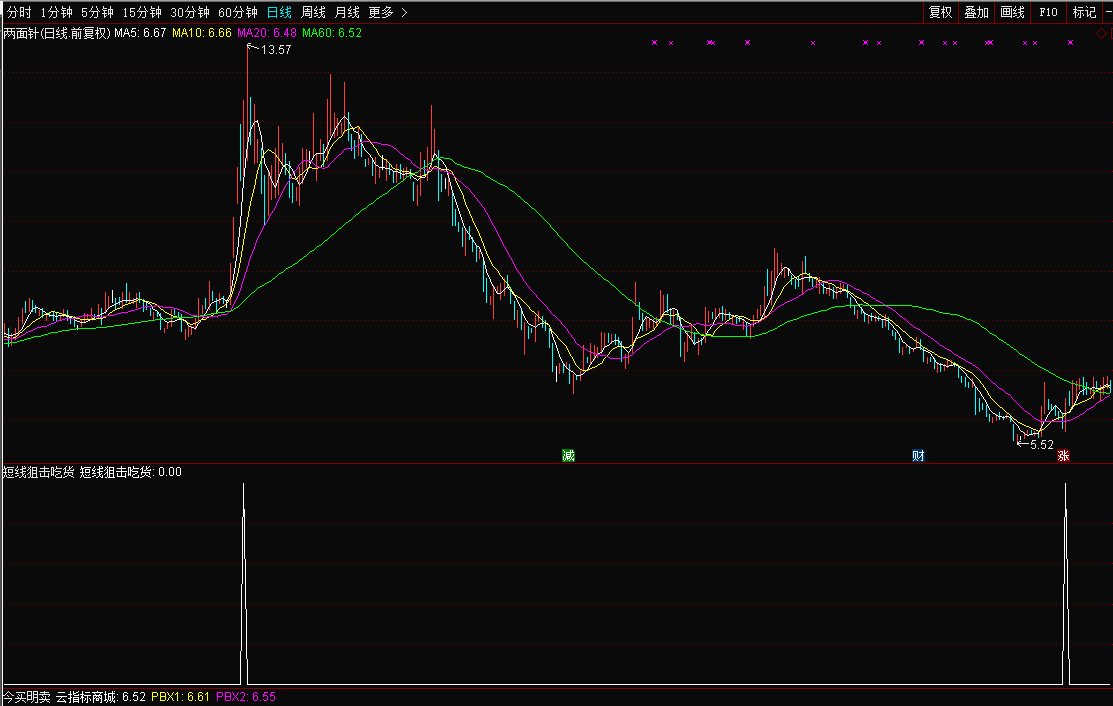Click the 两面针(日线.前复权) stock title
This screenshot has width=1113, height=706.
pos(57,33)
